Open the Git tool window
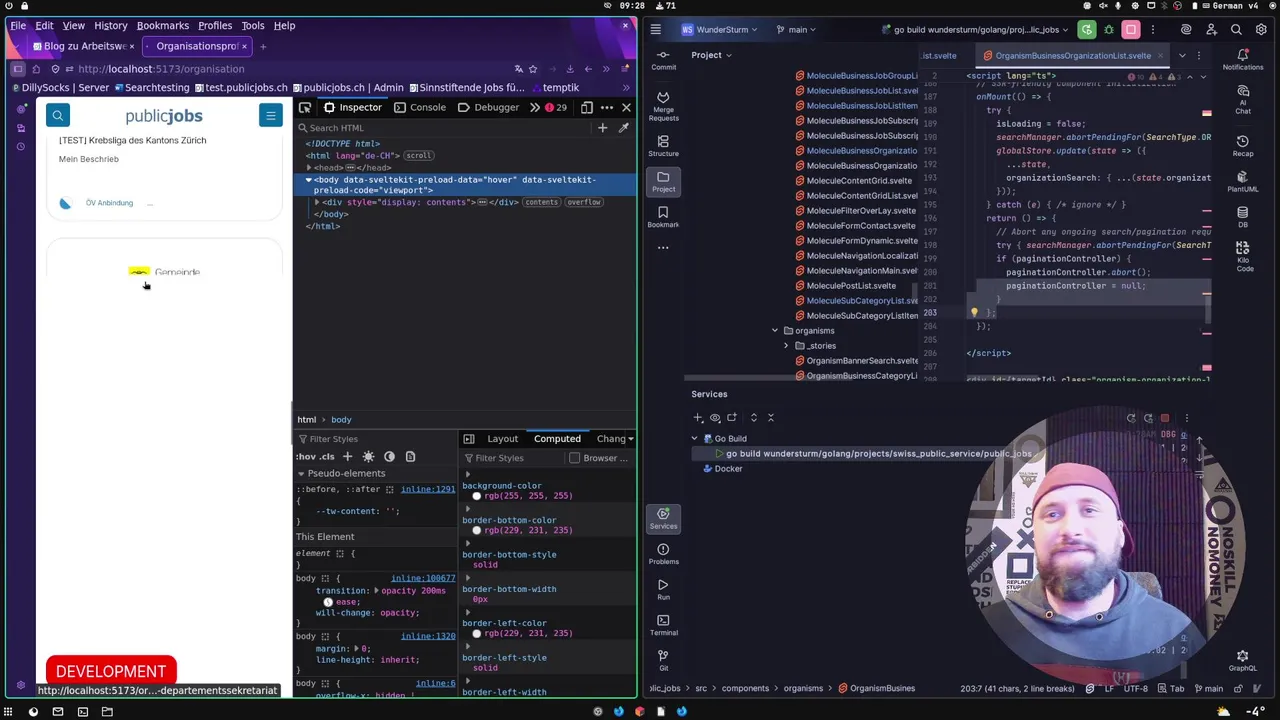The image size is (1280, 720). pyautogui.click(x=663, y=660)
